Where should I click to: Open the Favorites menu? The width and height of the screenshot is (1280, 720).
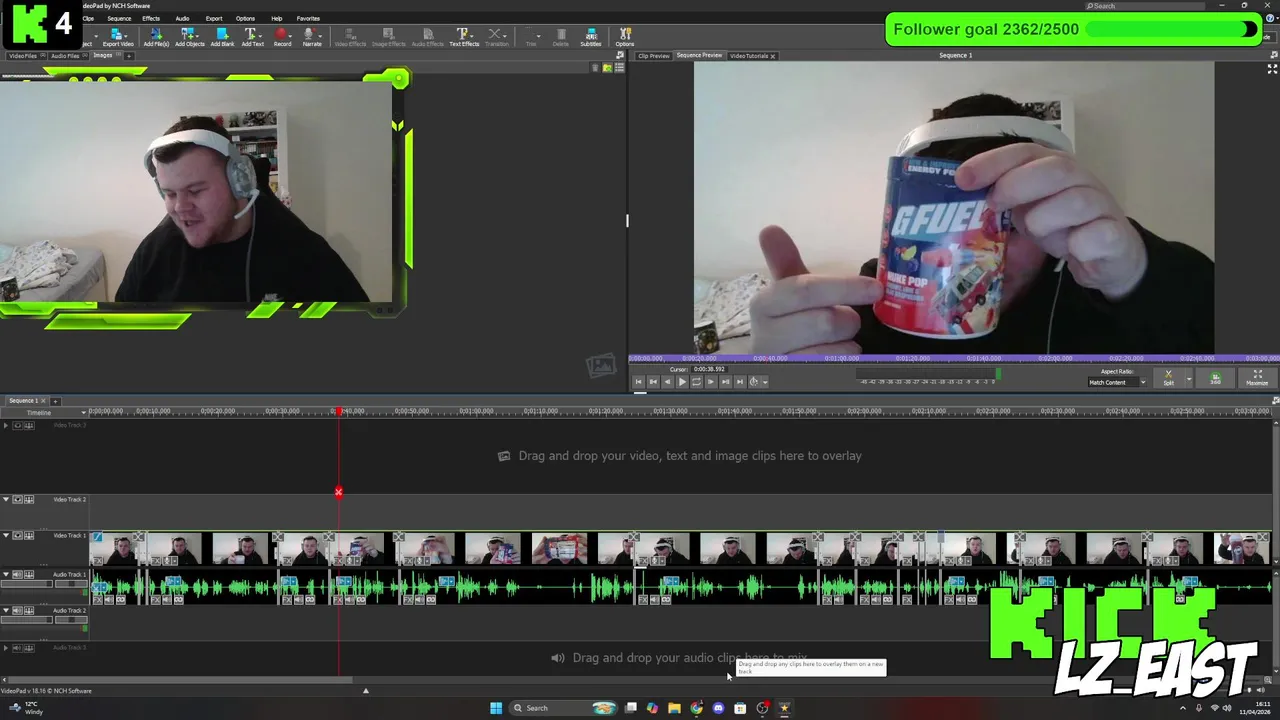(x=308, y=18)
